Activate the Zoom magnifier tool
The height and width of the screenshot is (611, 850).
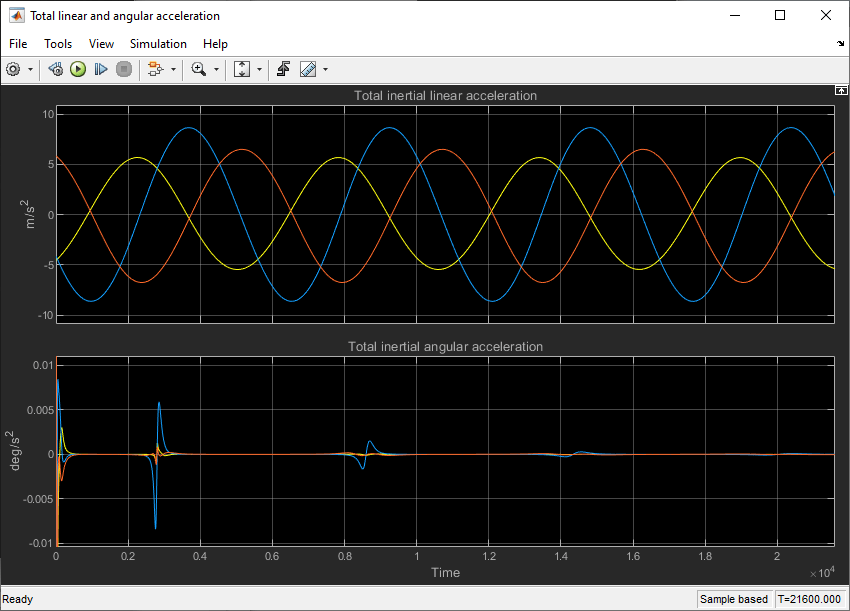(x=201, y=69)
